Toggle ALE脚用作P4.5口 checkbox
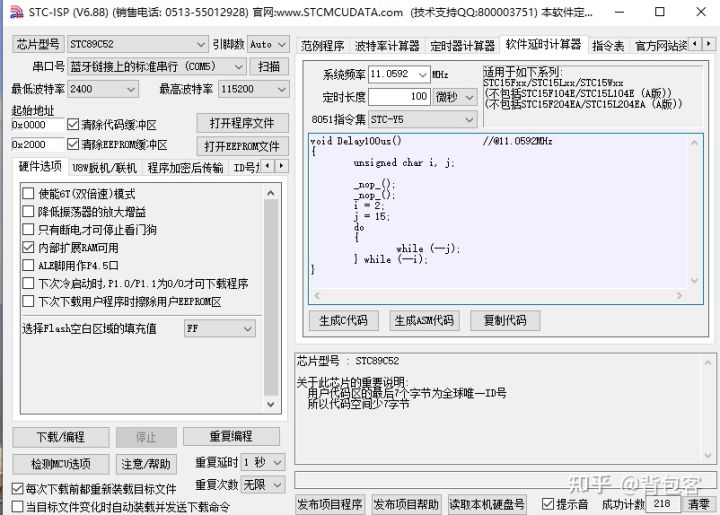 click(28, 265)
